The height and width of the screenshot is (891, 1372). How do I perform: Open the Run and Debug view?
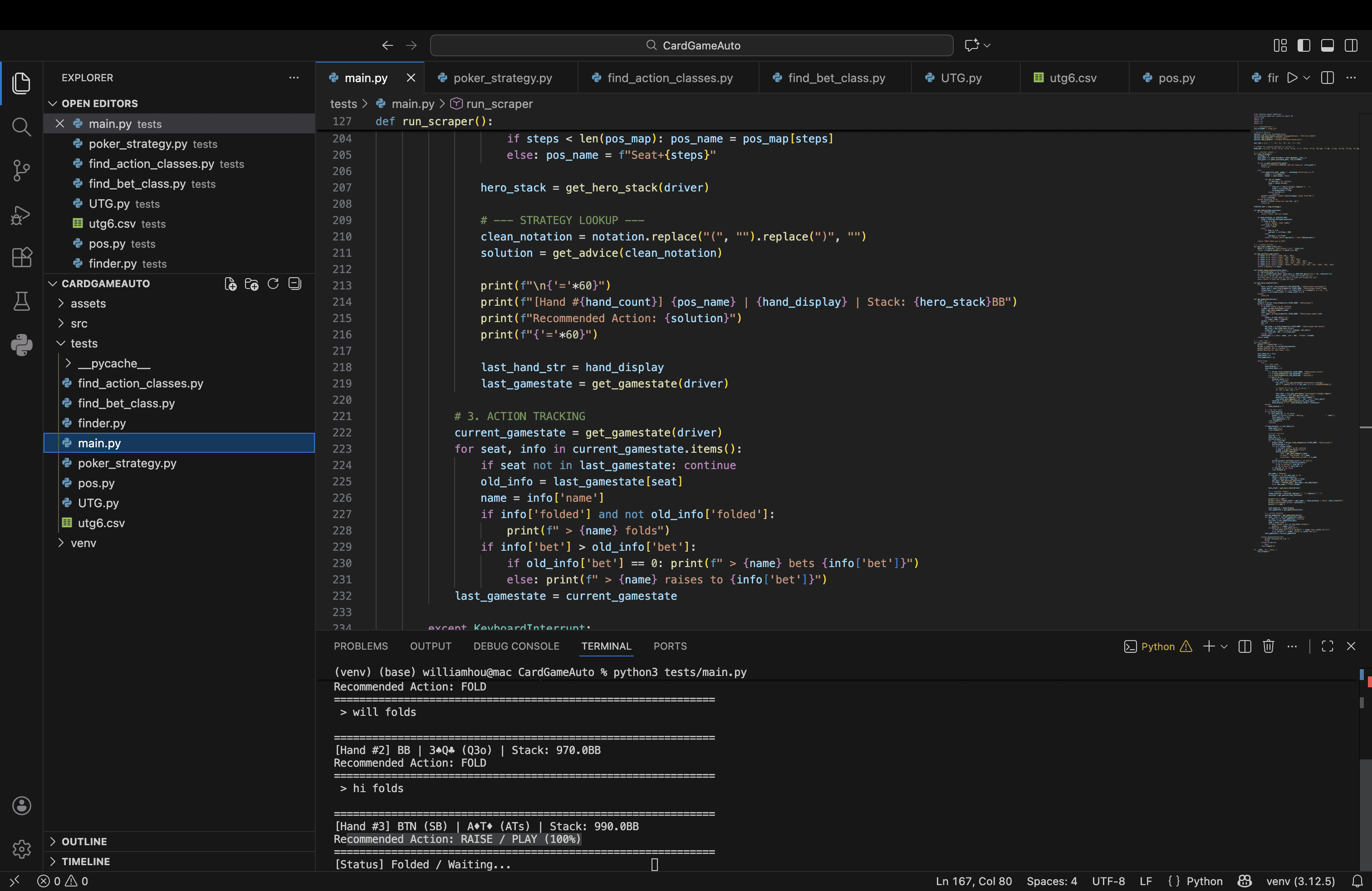21,215
